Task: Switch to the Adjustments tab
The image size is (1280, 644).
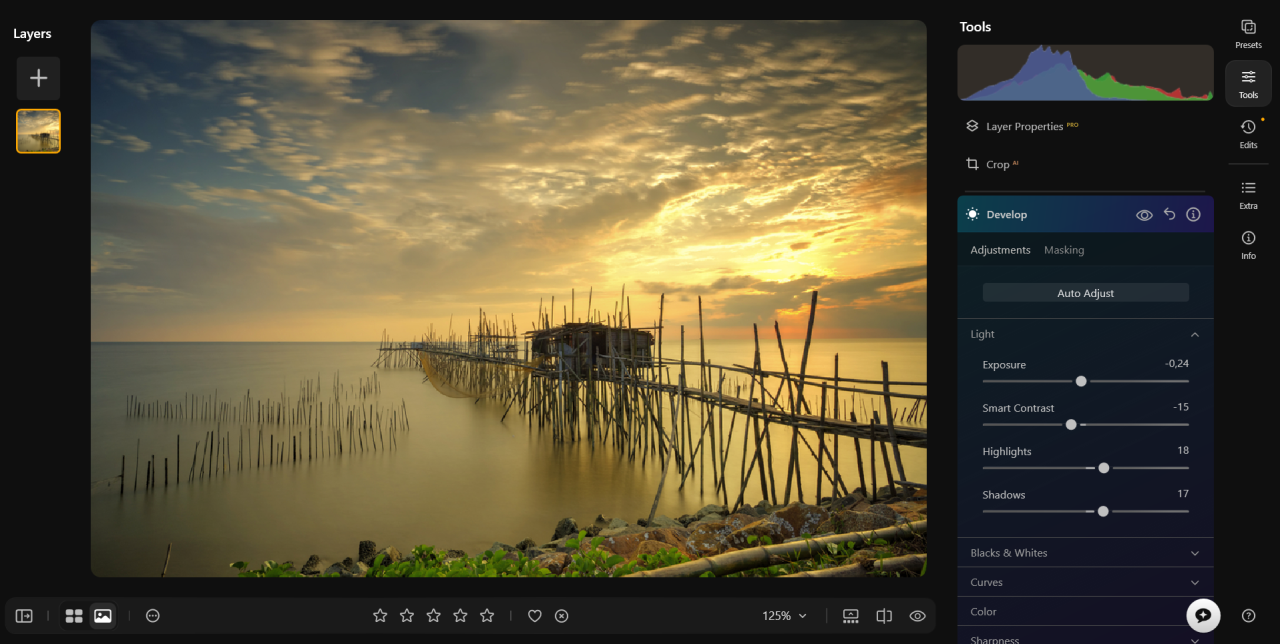Action: pos(1000,250)
